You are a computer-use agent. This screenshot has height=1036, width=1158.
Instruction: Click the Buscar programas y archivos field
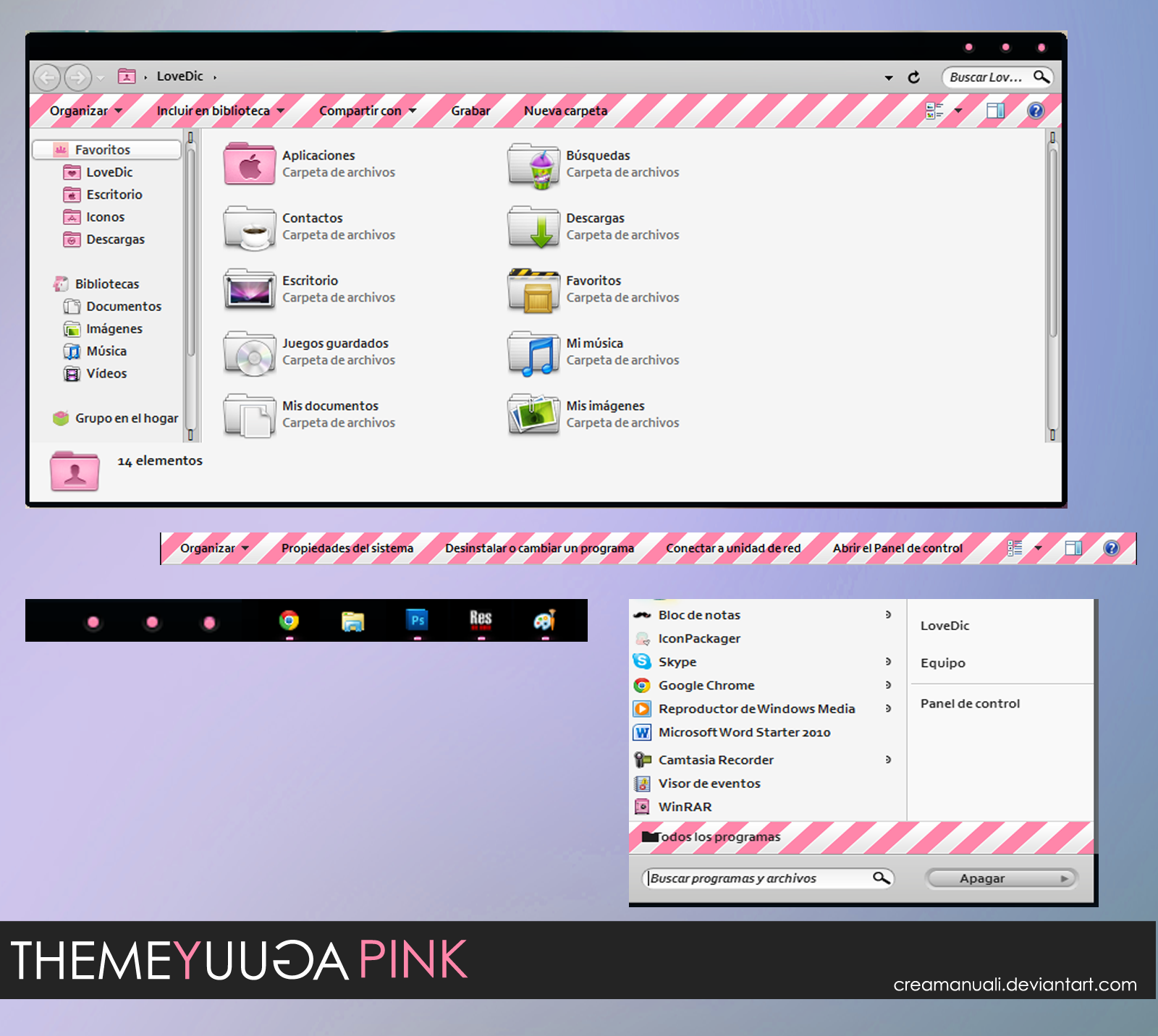pyautogui.click(x=758, y=878)
